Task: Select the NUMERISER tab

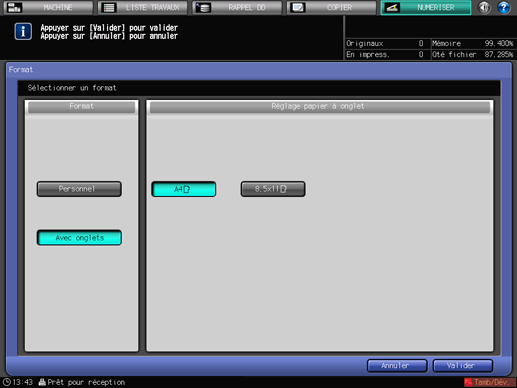Action: click(x=426, y=7)
